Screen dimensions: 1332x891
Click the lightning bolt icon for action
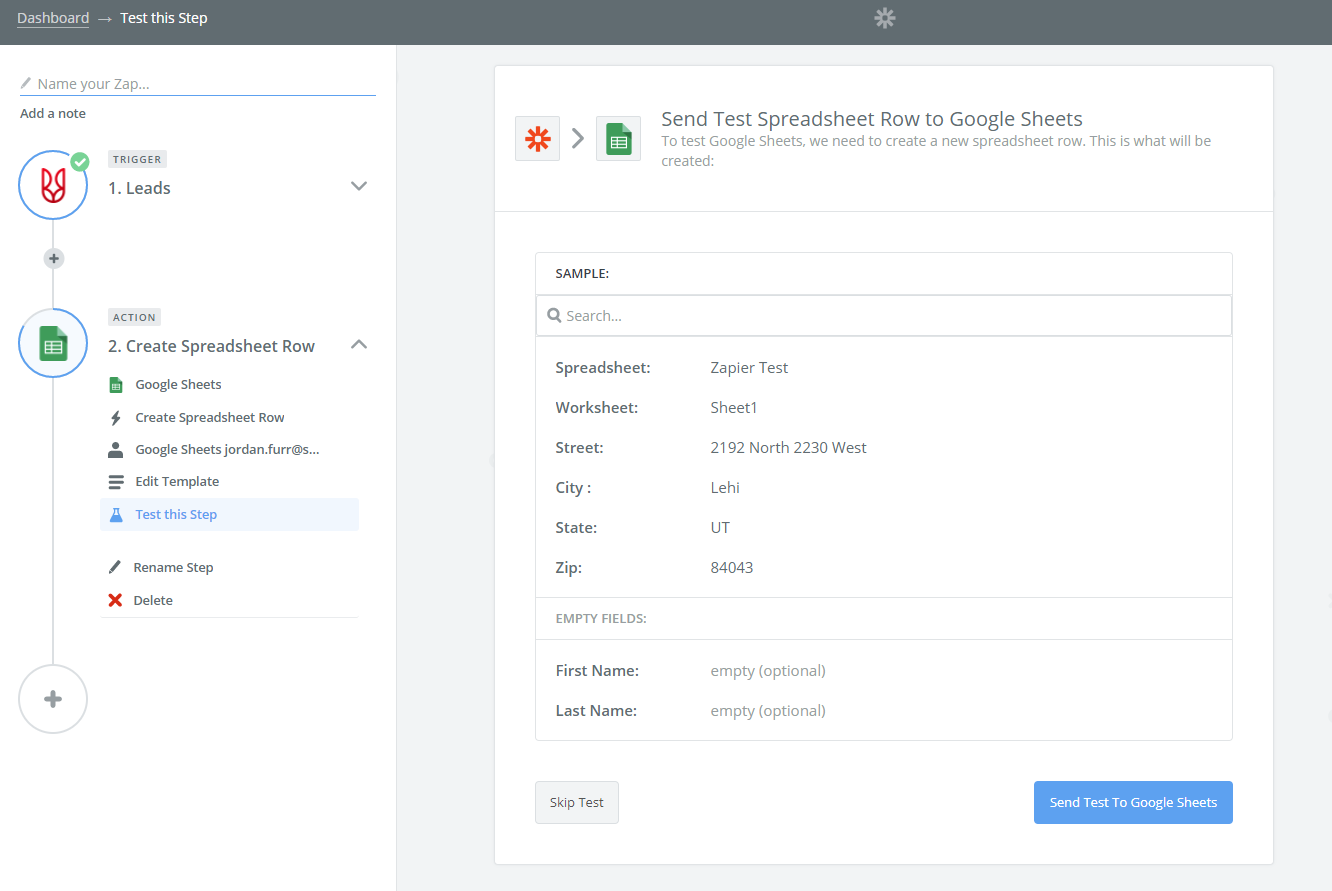click(x=116, y=417)
